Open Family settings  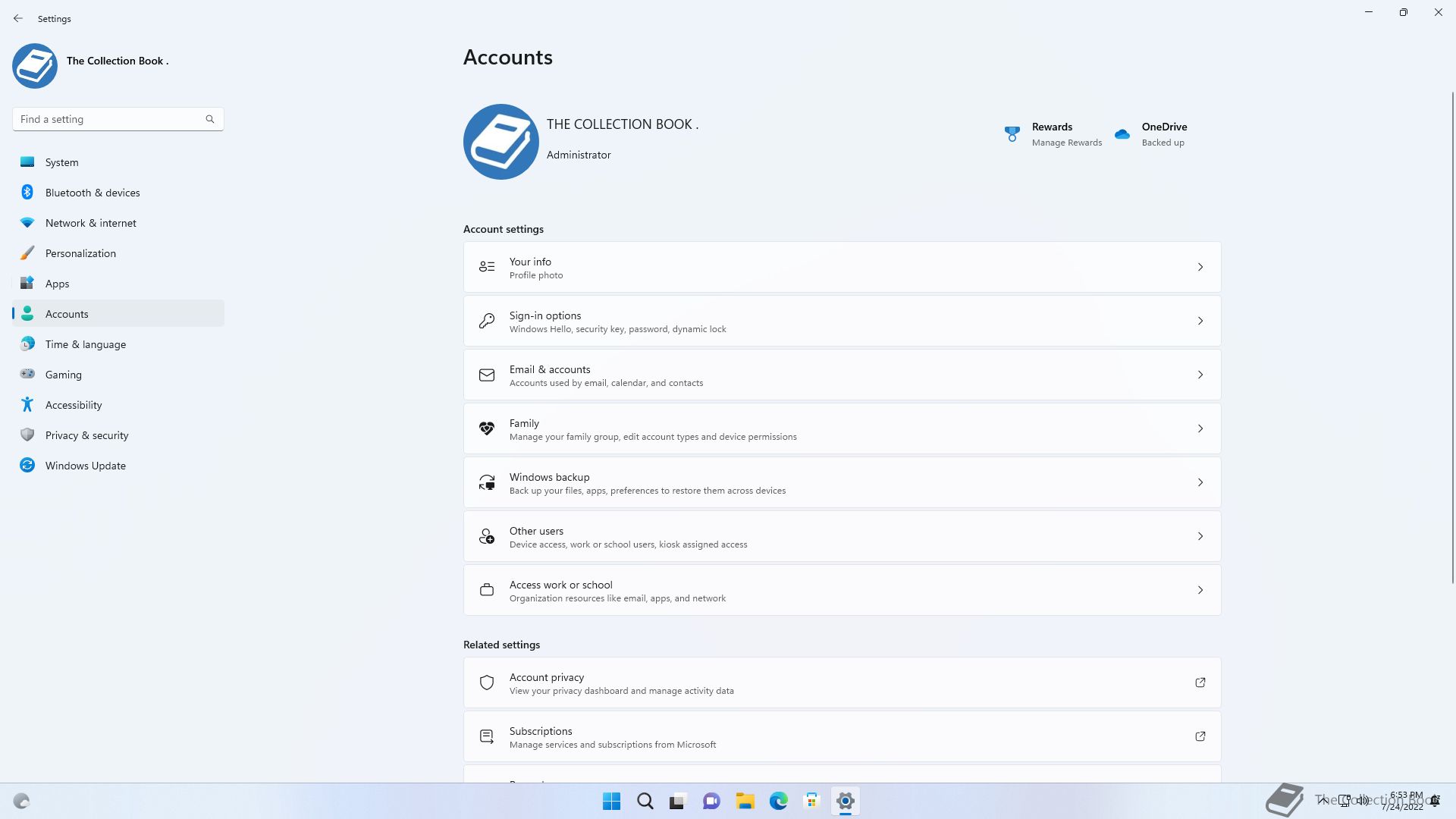click(843, 428)
